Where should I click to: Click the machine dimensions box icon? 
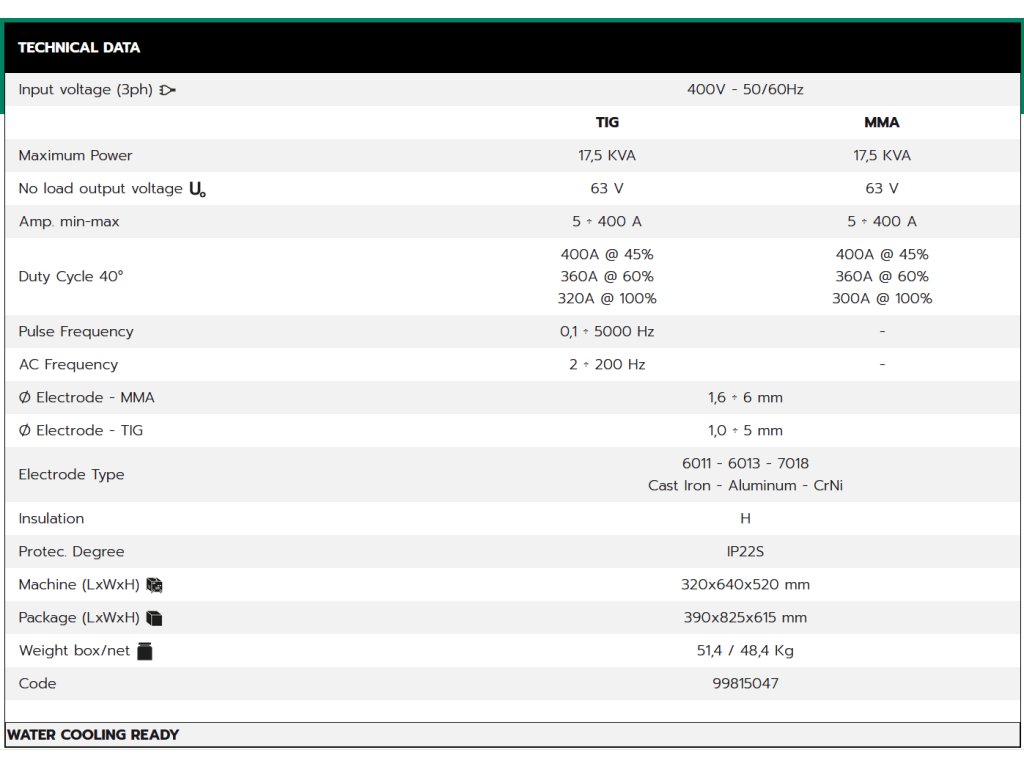(x=154, y=585)
